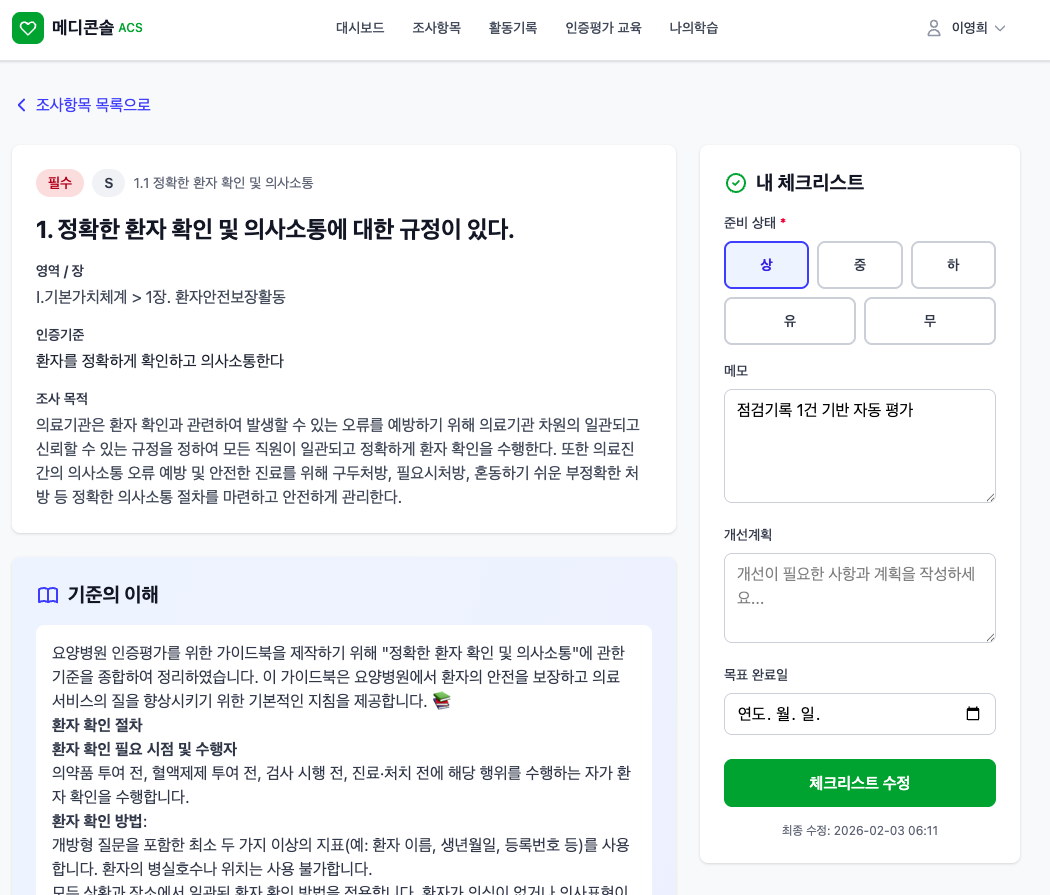
Task: Open the calendar picker in the 목표 완료일 field
Action: (x=974, y=713)
